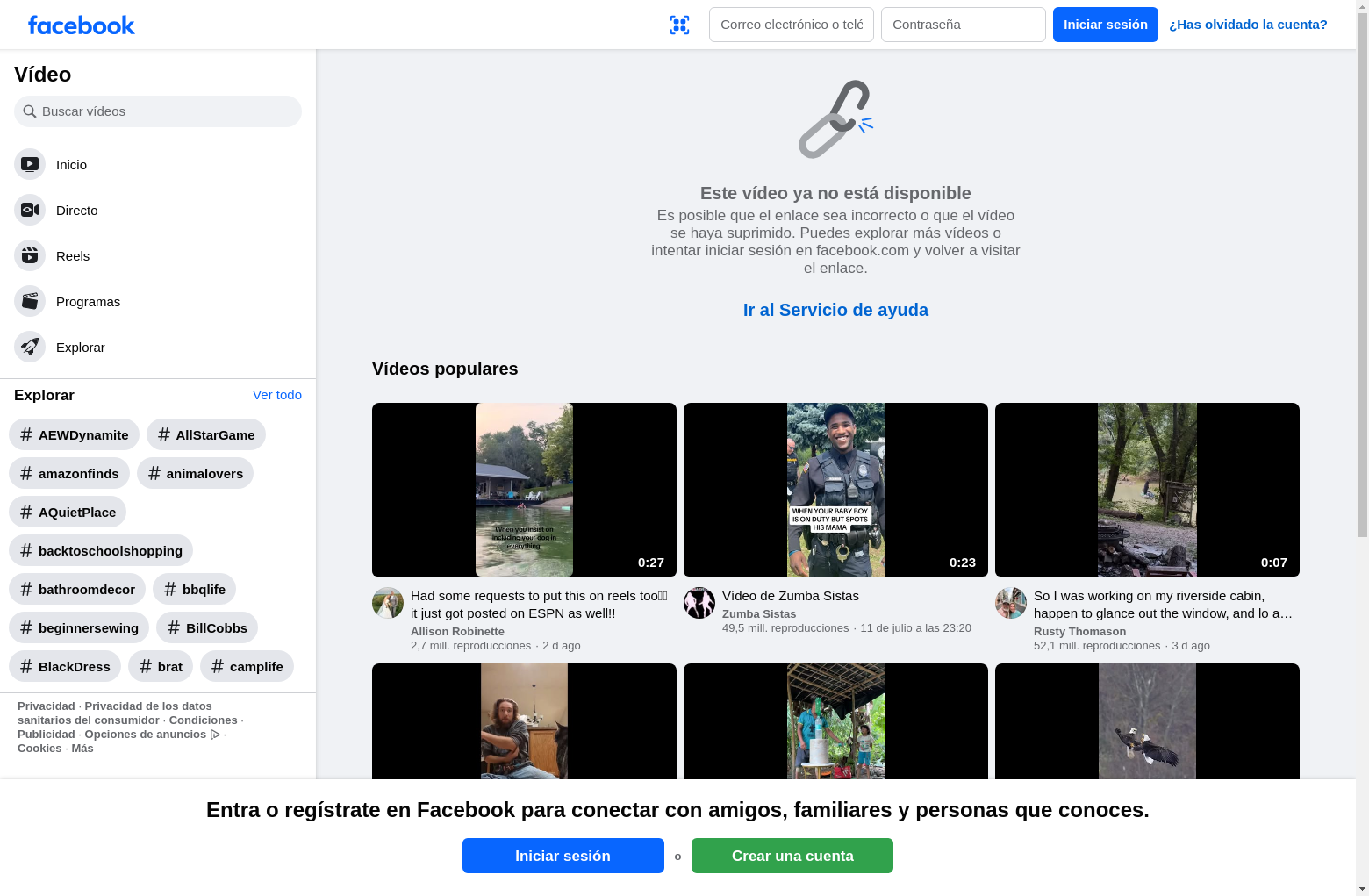Select the bbqlife hashtag chip

click(x=194, y=589)
